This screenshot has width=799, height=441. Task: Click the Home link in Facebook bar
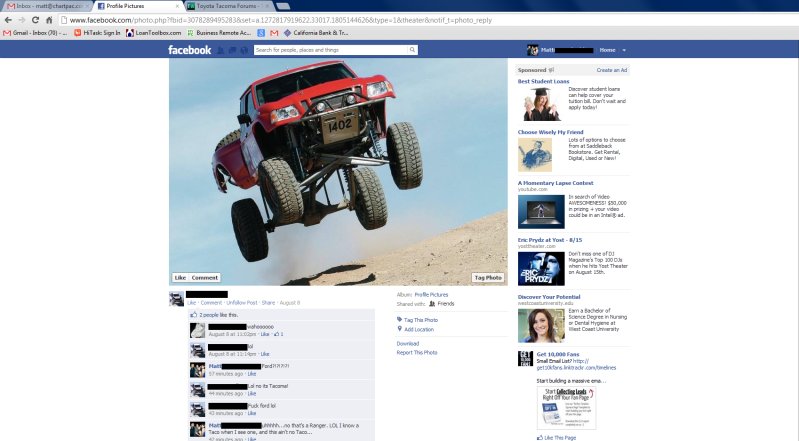coord(607,50)
